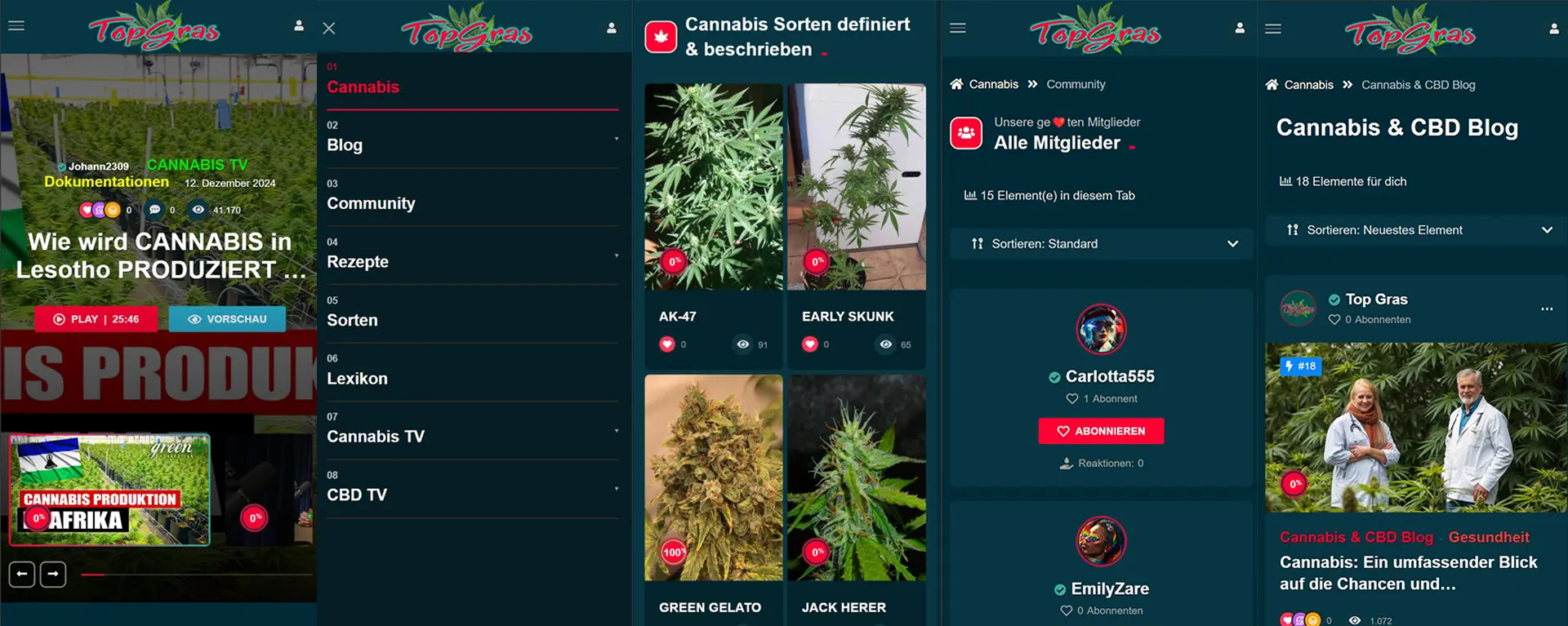Click the home icon in the Community breadcrumb
1568x626 pixels.
point(956,84)
